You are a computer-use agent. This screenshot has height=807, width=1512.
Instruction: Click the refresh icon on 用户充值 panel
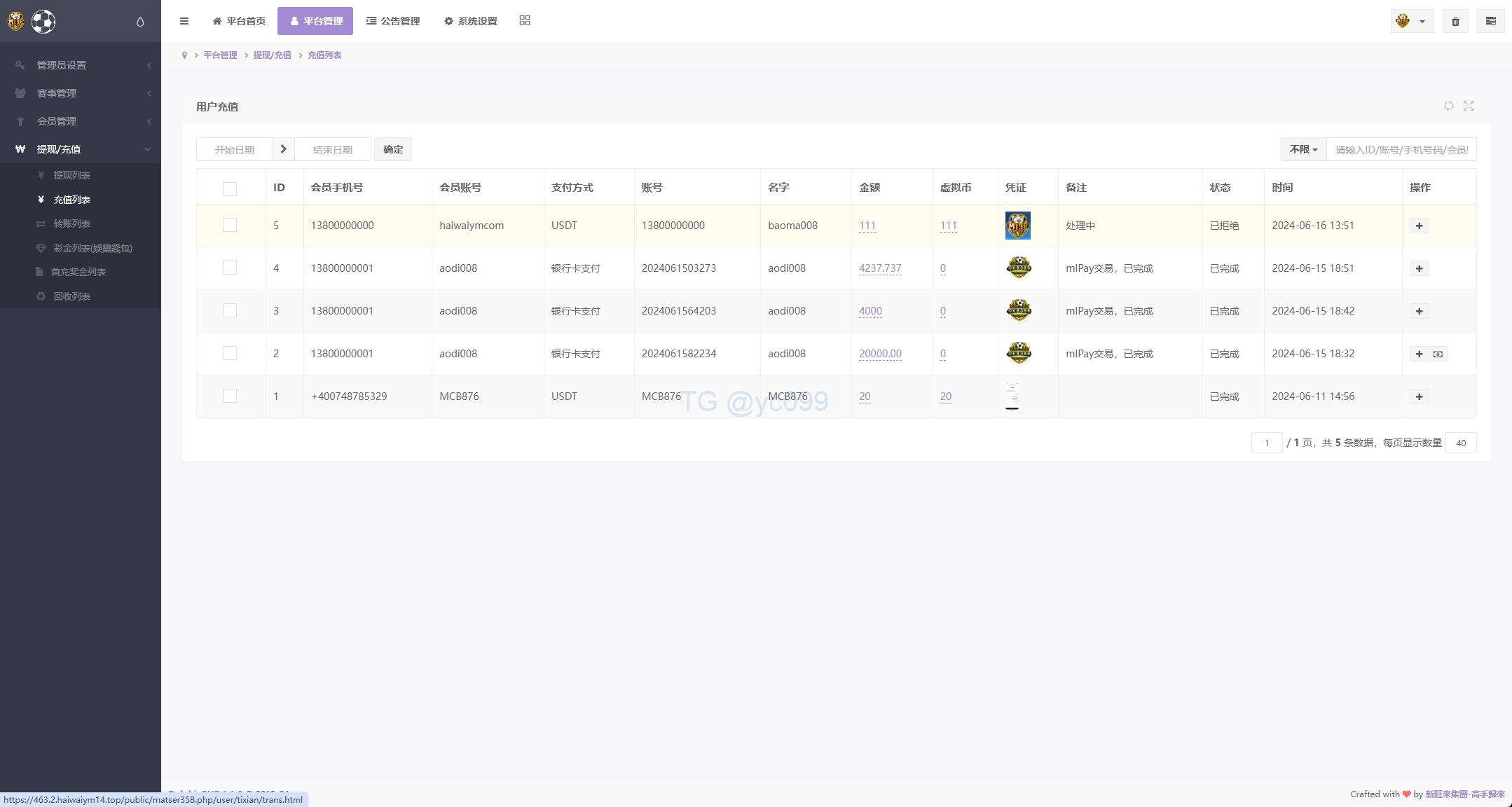1448,106
